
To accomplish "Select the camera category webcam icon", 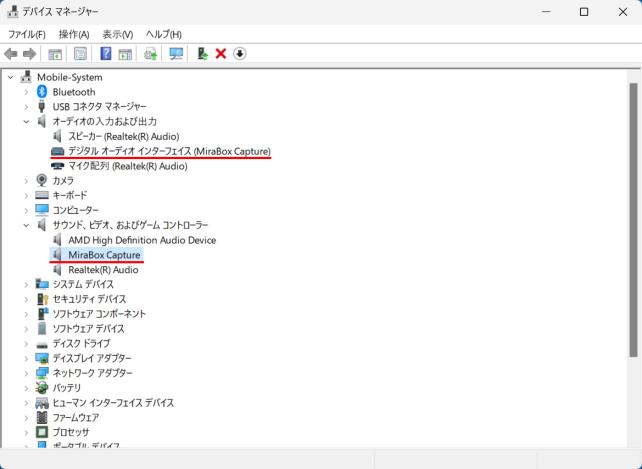I will coord(42,180).
